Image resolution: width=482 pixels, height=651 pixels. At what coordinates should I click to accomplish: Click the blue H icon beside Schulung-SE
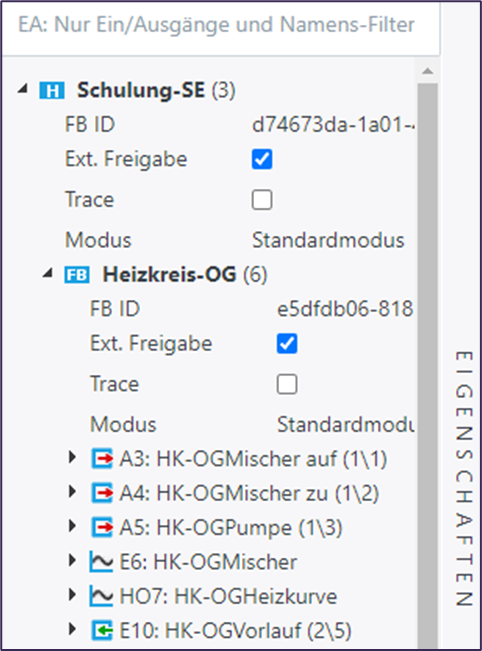pos(52,91)
